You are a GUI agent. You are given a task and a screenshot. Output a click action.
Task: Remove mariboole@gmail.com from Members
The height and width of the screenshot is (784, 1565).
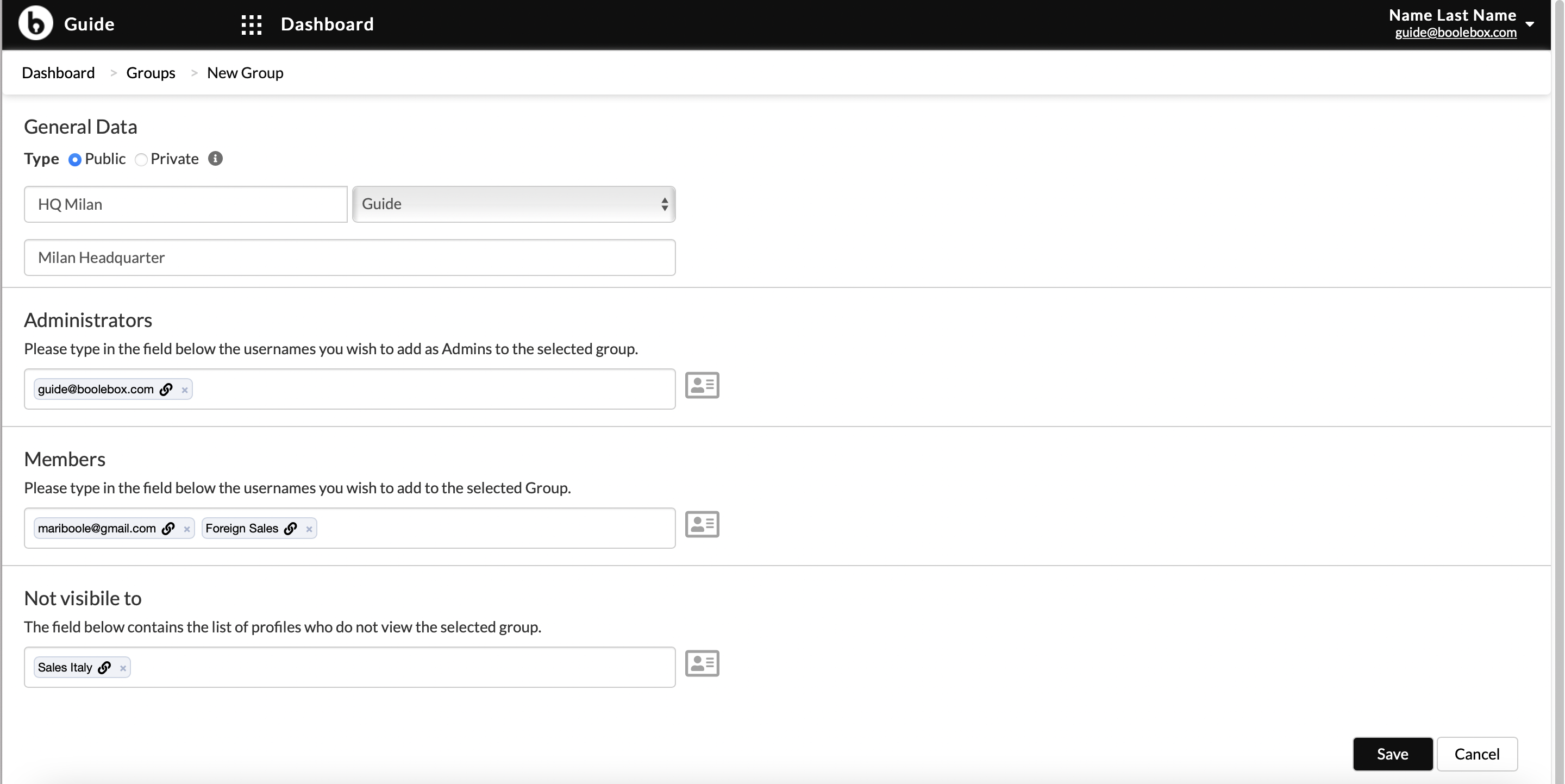click(186, 529)
